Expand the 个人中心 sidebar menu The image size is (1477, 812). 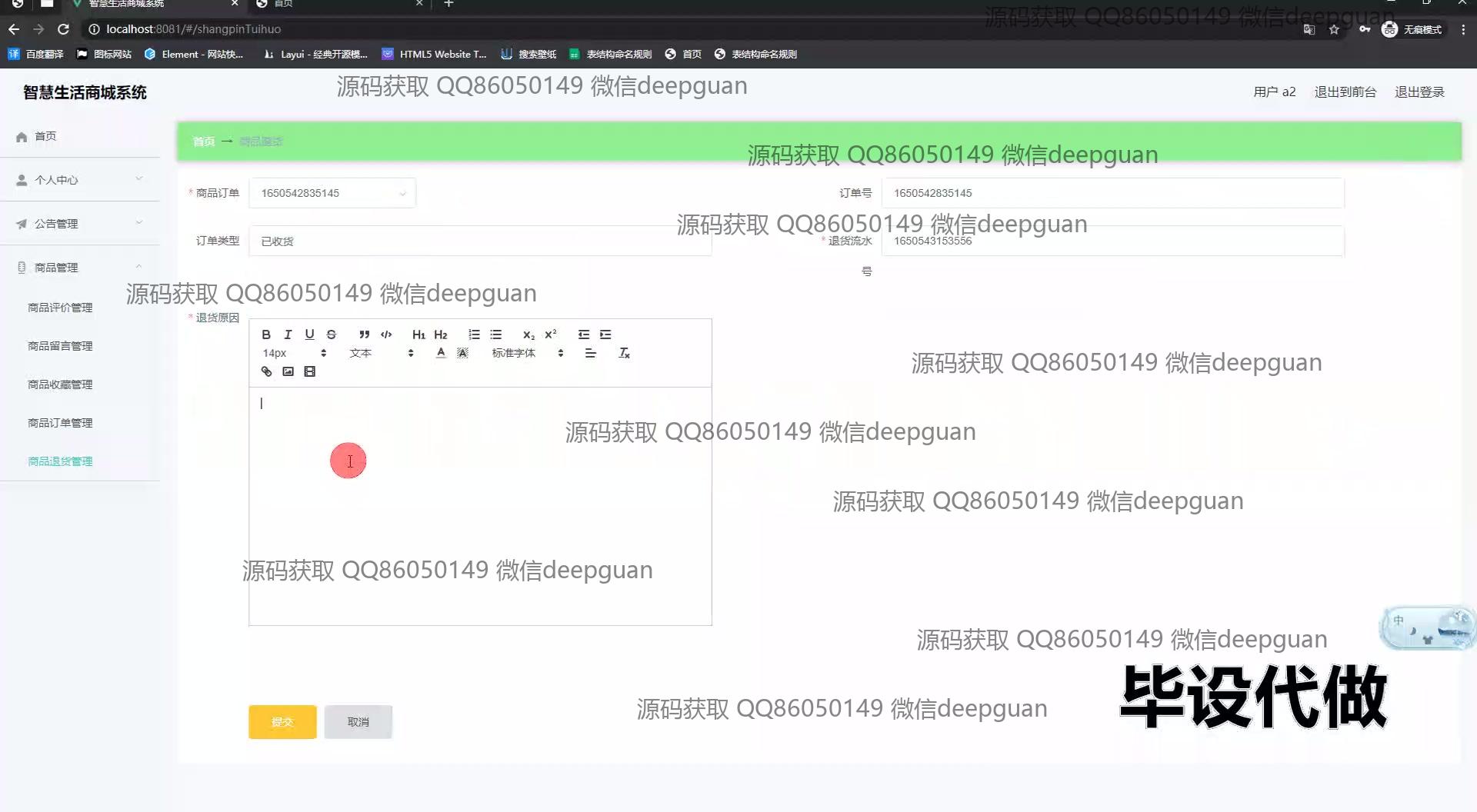[80, 180]
